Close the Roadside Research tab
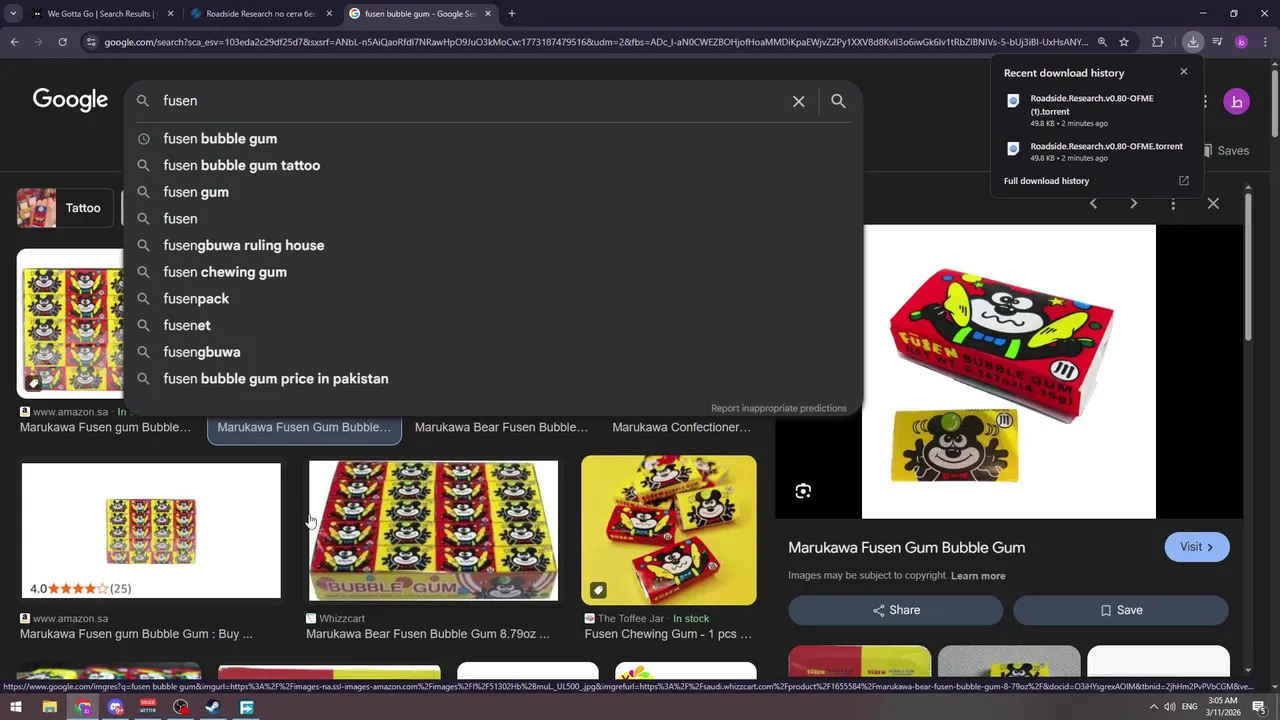The height and width of the screenshot is (720, 1280). pos(329,14)
